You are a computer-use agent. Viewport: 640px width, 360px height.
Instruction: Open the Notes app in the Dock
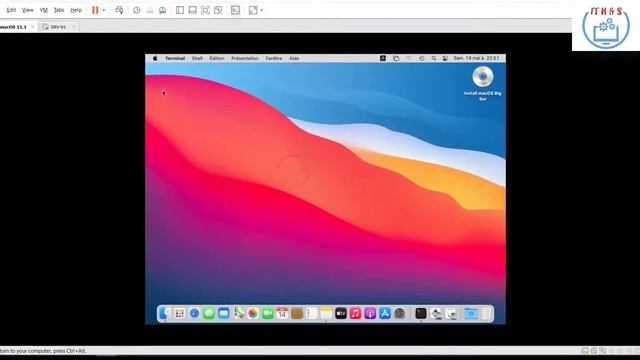[x=326, y=313]
